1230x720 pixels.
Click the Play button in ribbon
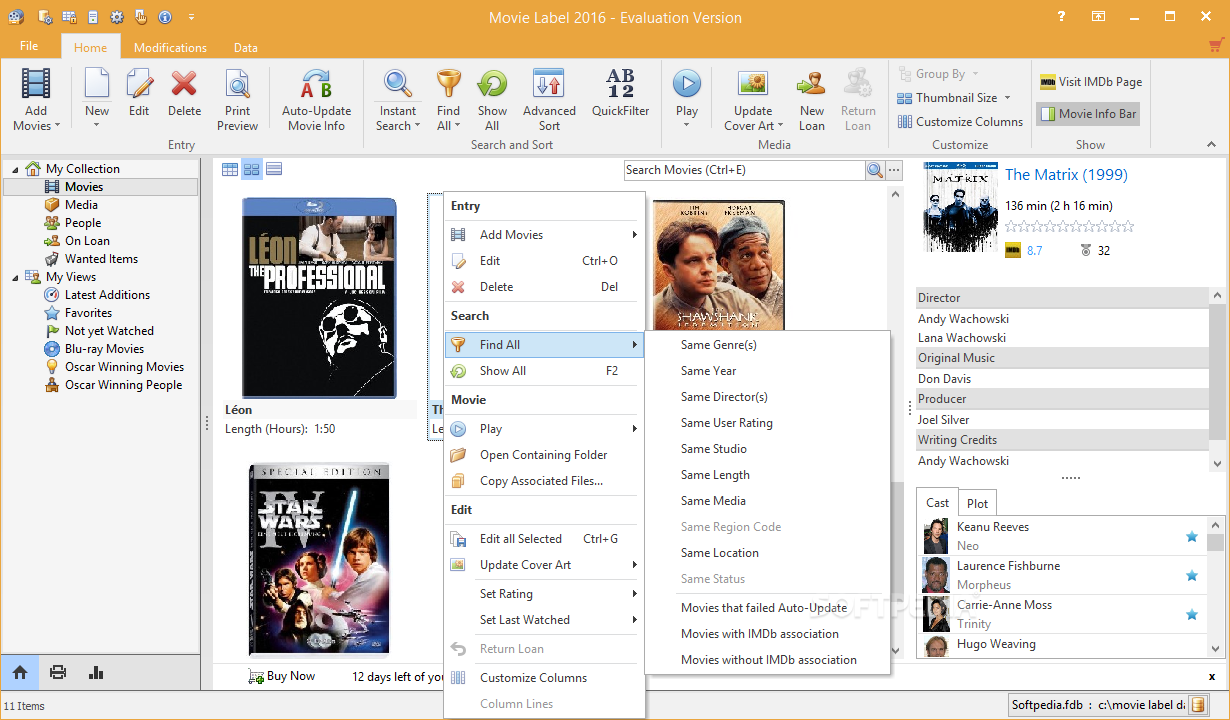(687, 84)
